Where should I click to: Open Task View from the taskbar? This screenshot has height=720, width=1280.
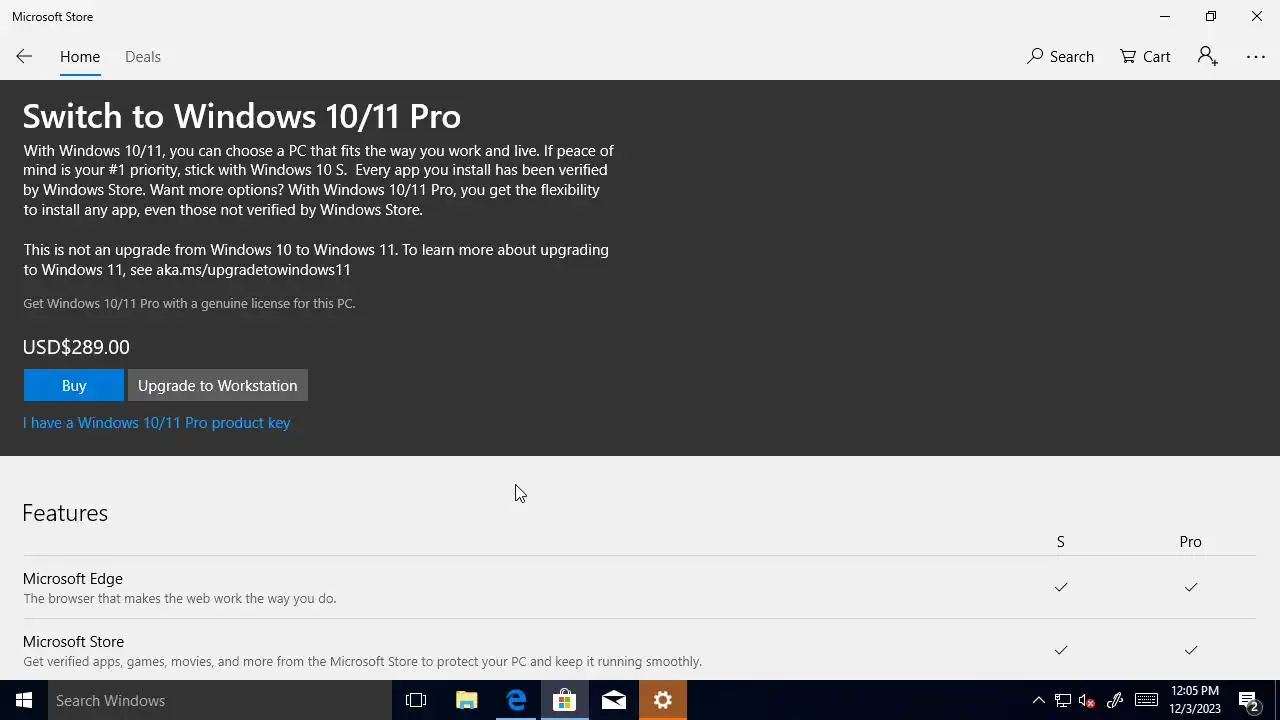click(x=416, y=700)
